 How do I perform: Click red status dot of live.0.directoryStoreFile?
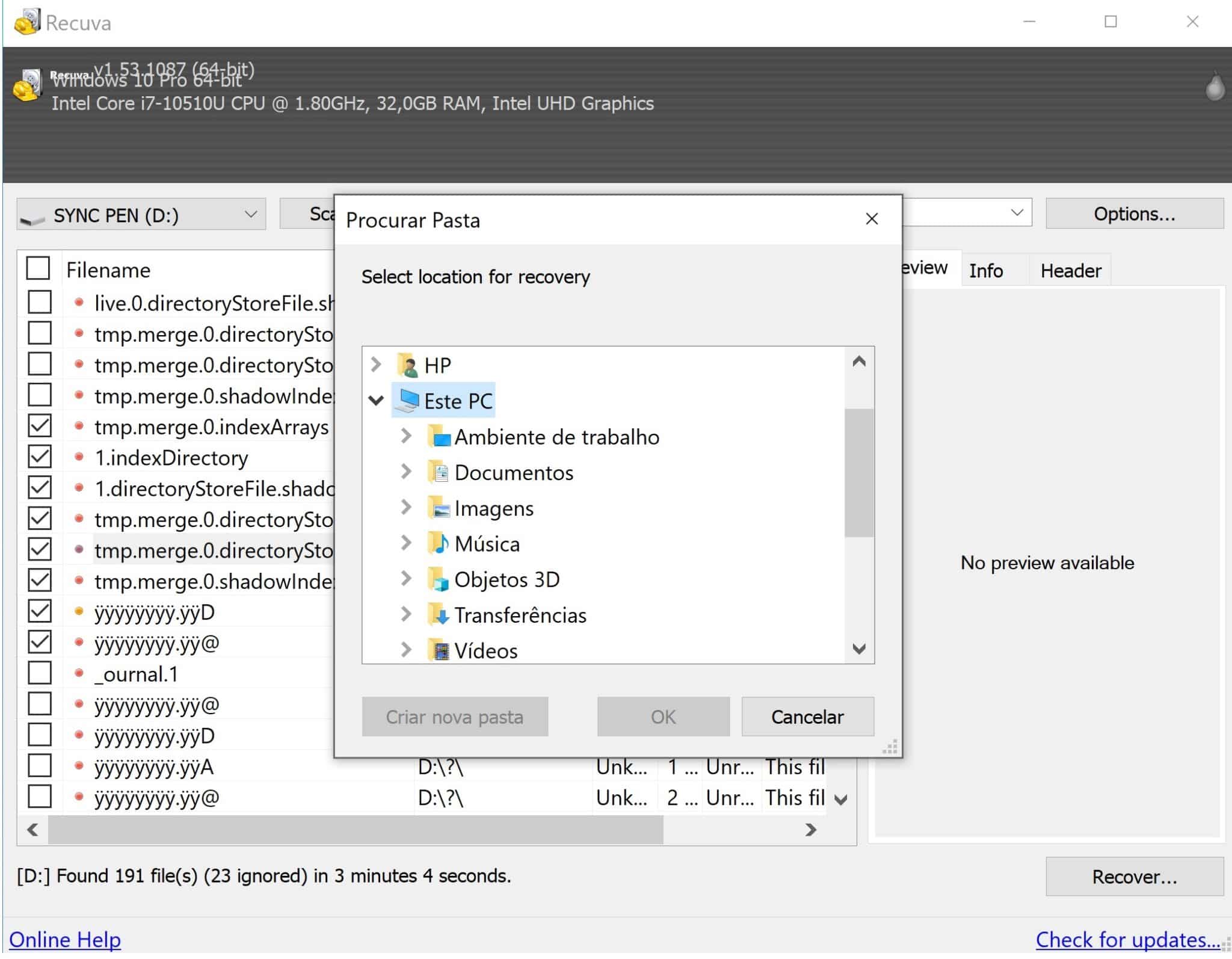tap(79, 303)
